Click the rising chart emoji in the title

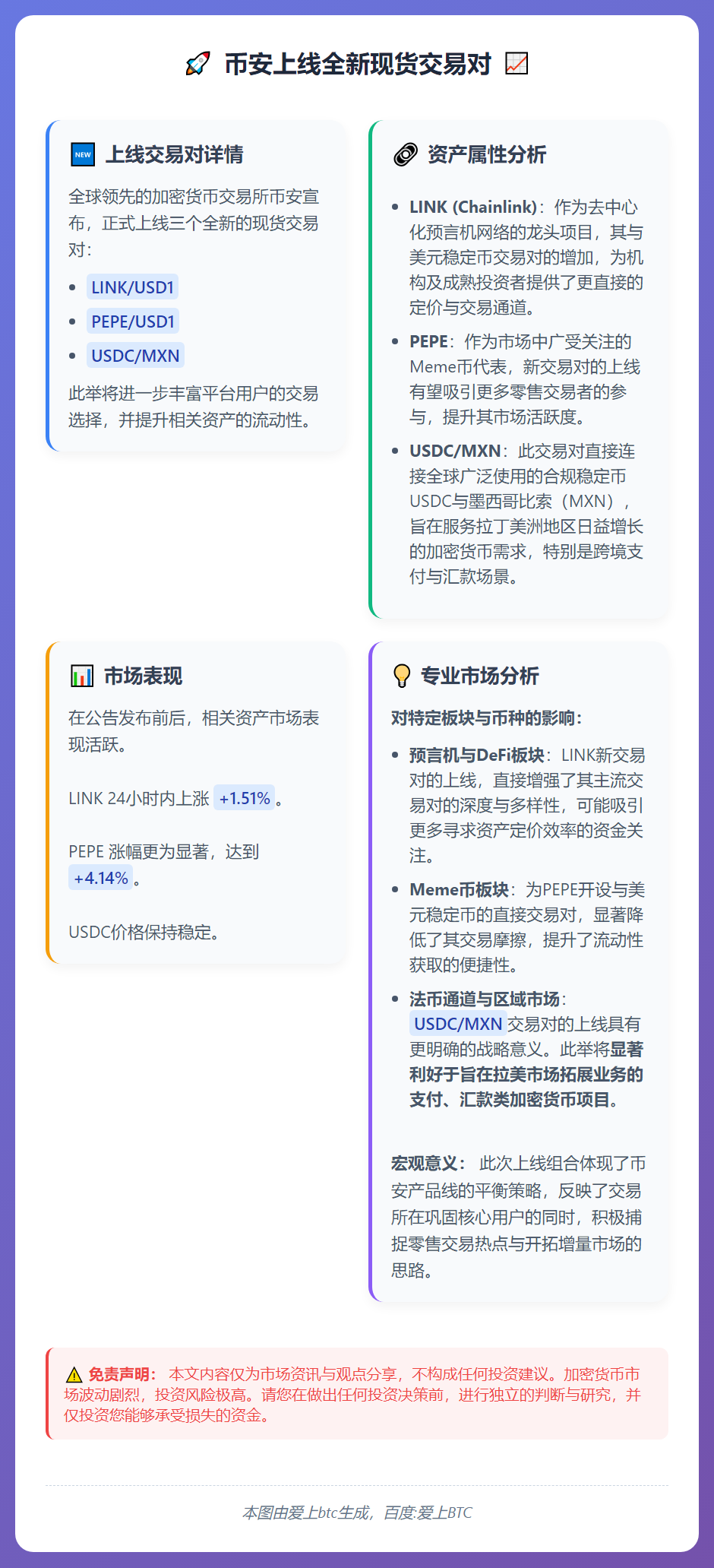click(517, 64)
